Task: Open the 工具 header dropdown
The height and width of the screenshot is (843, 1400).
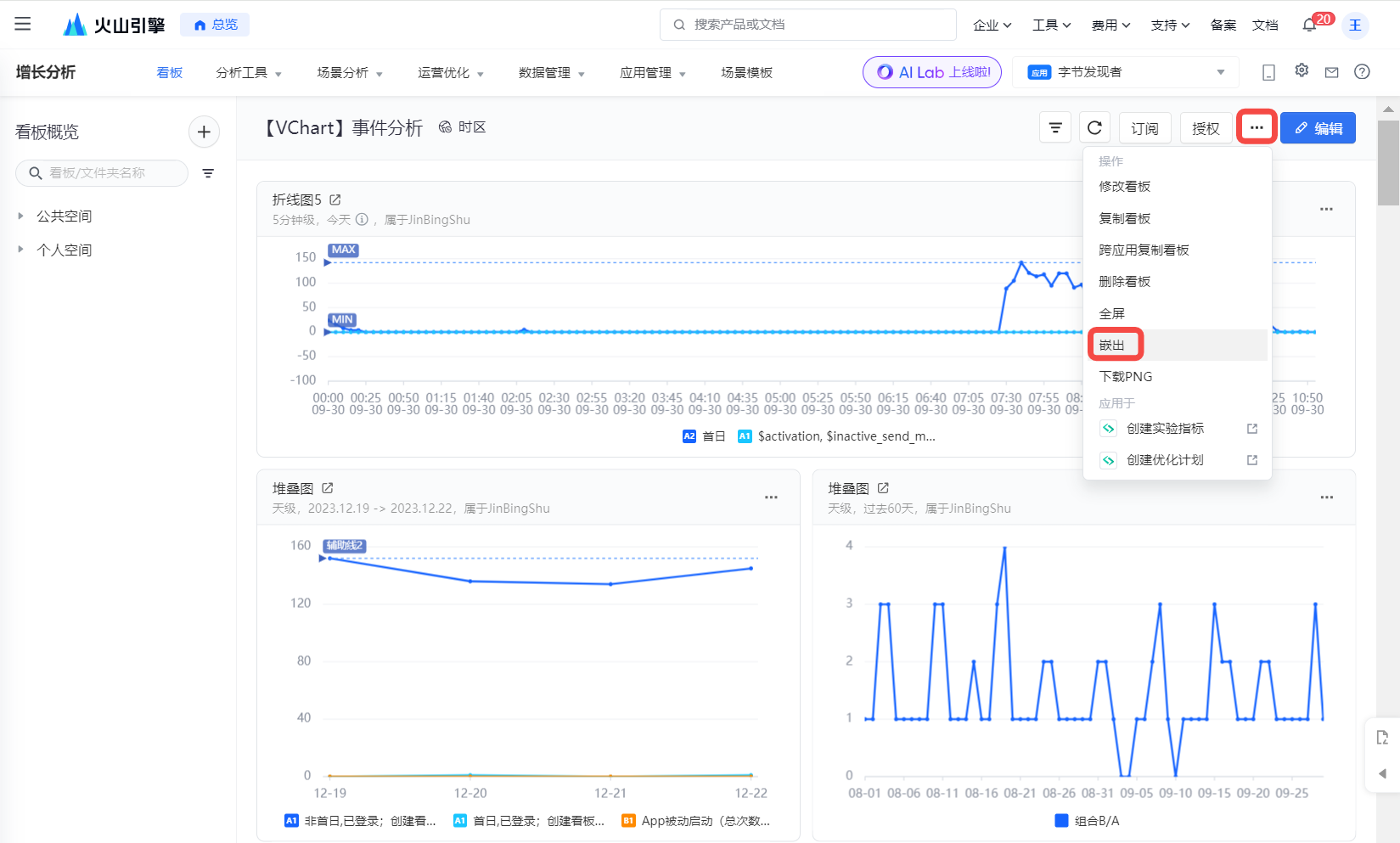Action: click(1051, 25)
